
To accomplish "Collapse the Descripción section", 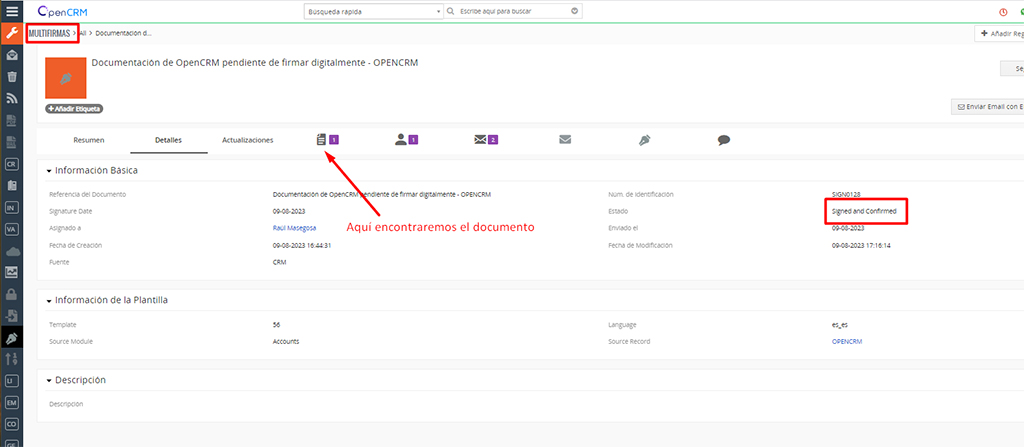I will (x=49, y=380).
